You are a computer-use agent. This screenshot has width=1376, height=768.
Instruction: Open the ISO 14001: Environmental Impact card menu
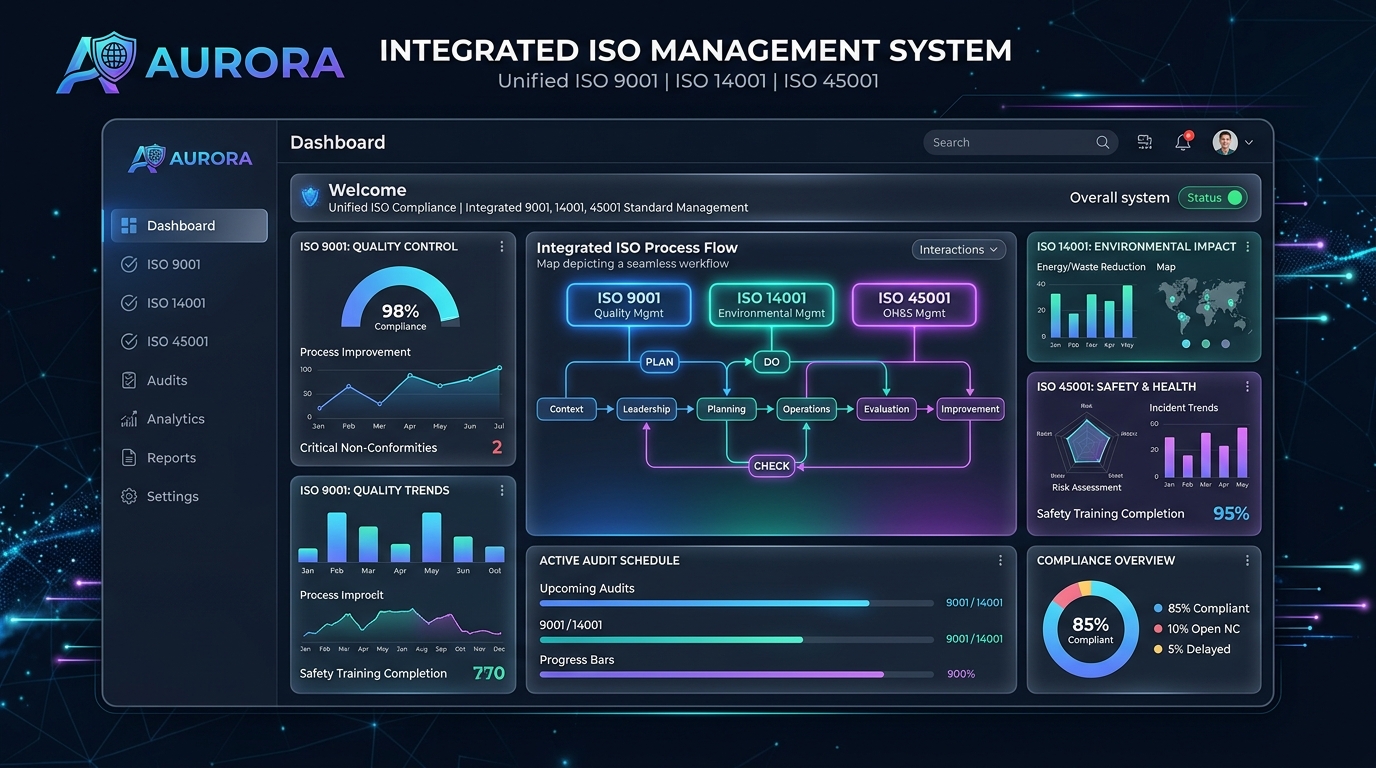[x=1248, y=247]
